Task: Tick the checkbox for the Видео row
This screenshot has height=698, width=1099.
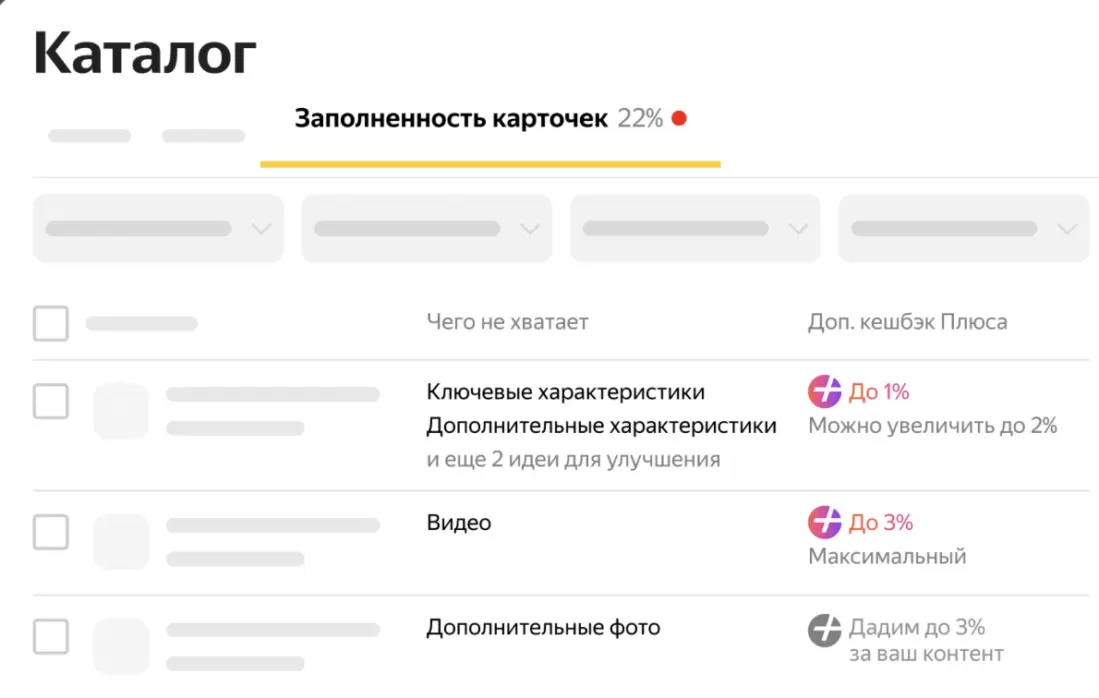Action: [x=51, y=531]
